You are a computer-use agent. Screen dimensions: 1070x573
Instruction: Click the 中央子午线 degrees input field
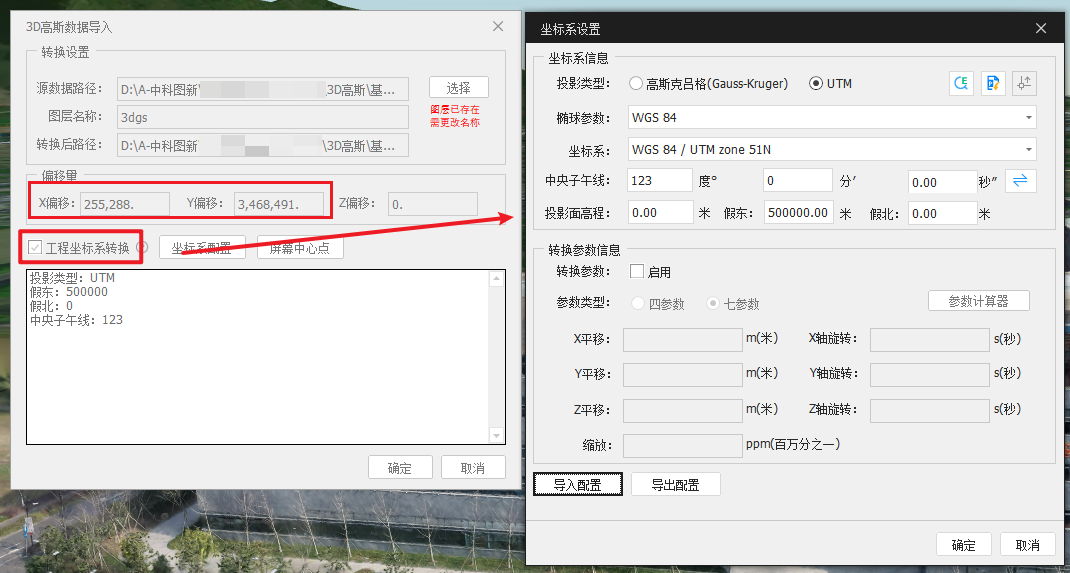tap(659, 181)
